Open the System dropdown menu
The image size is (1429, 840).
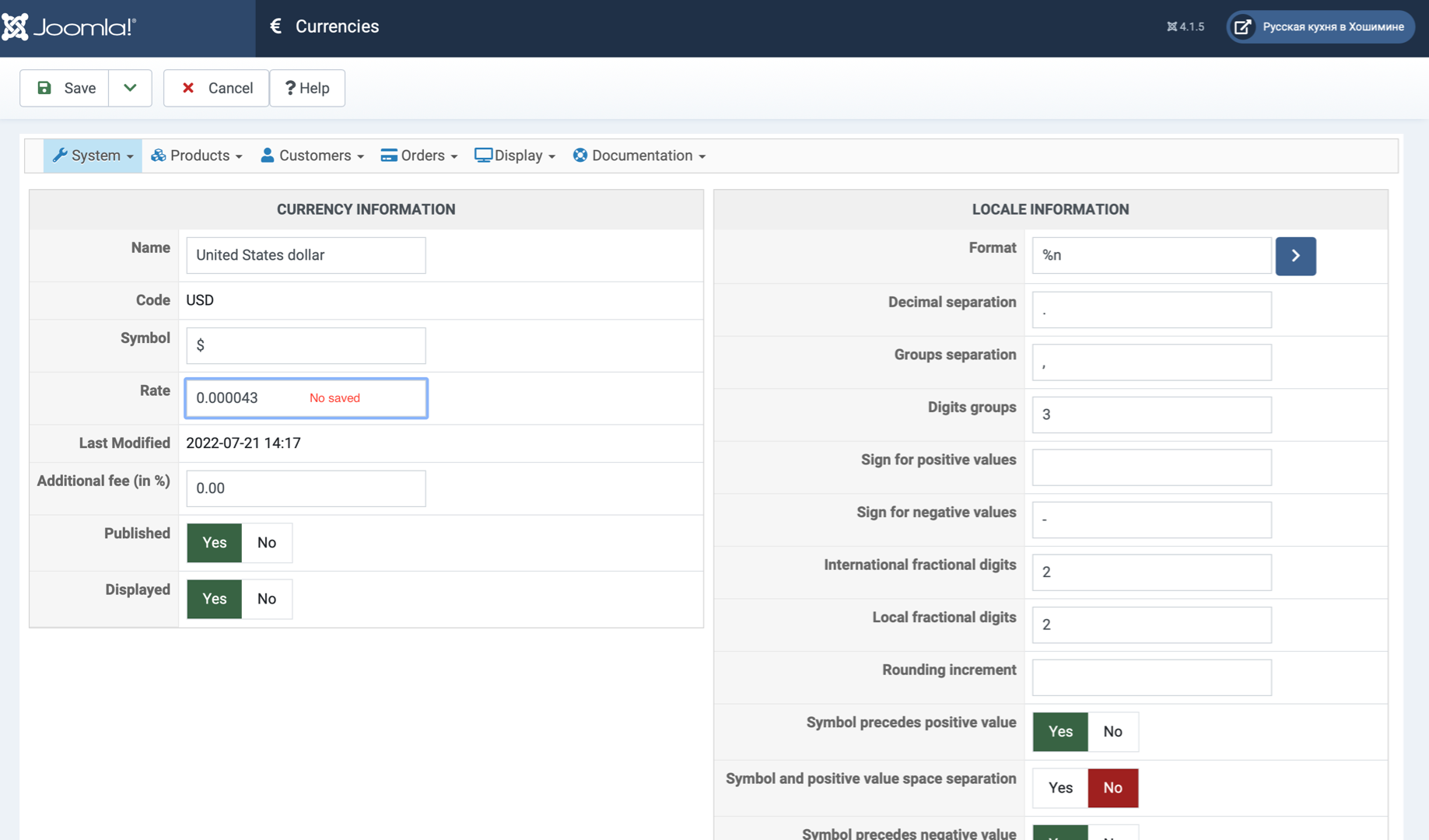pyautogui.click(x=93, y=156)
